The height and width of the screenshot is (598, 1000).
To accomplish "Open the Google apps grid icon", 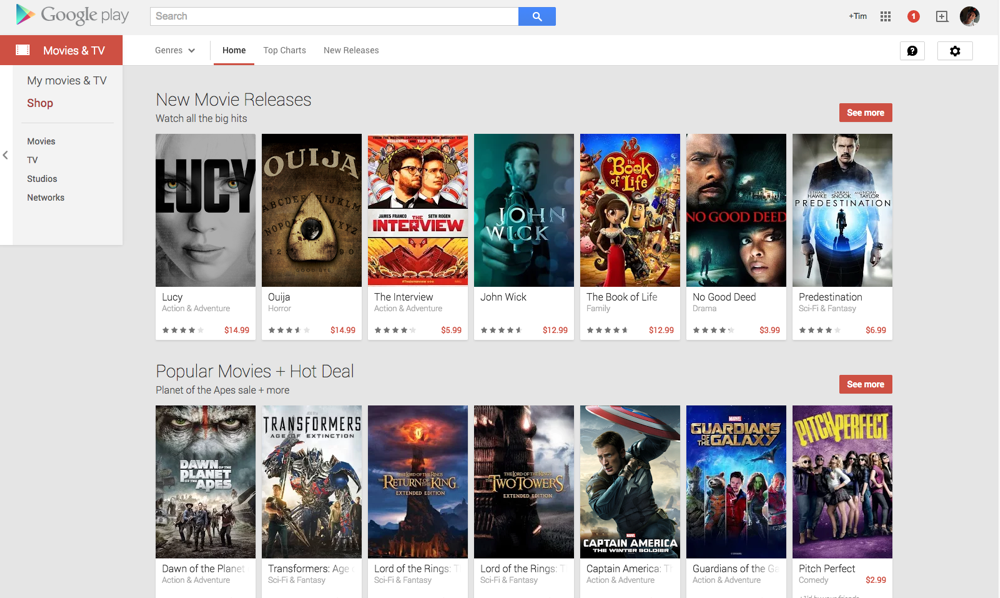I will (x=885, y=16).
